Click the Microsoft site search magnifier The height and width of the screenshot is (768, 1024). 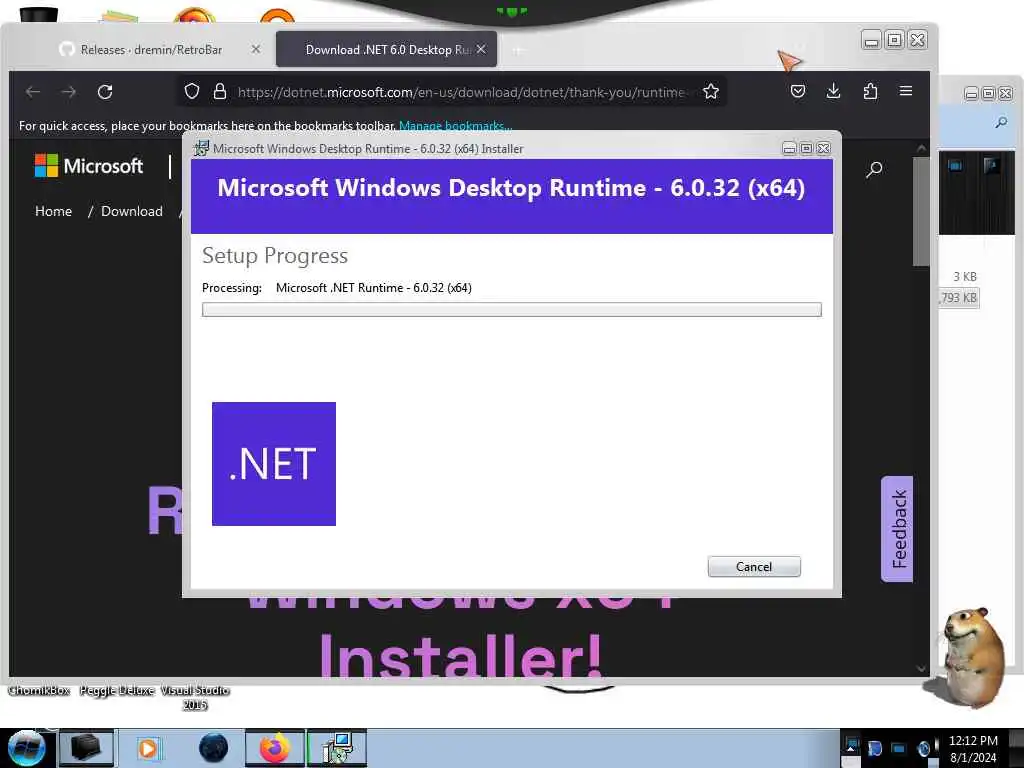874,170
